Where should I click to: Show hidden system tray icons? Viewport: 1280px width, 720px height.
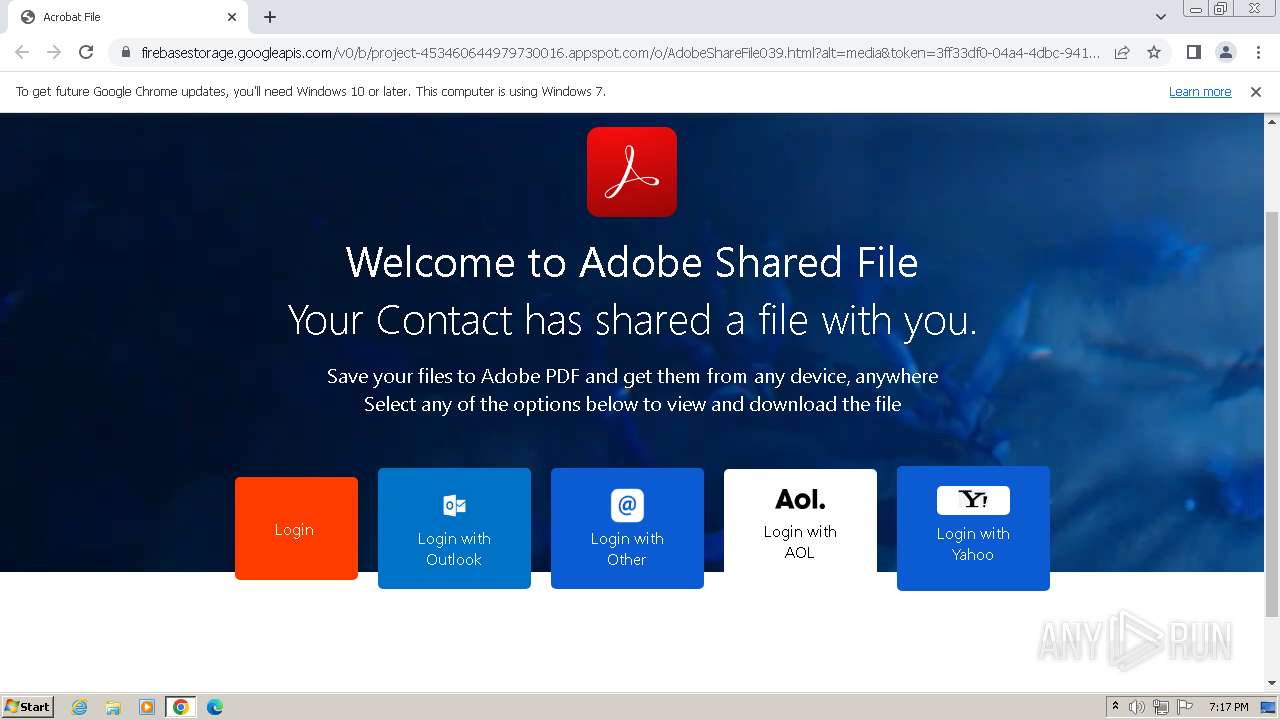(x=1115, y=707)
